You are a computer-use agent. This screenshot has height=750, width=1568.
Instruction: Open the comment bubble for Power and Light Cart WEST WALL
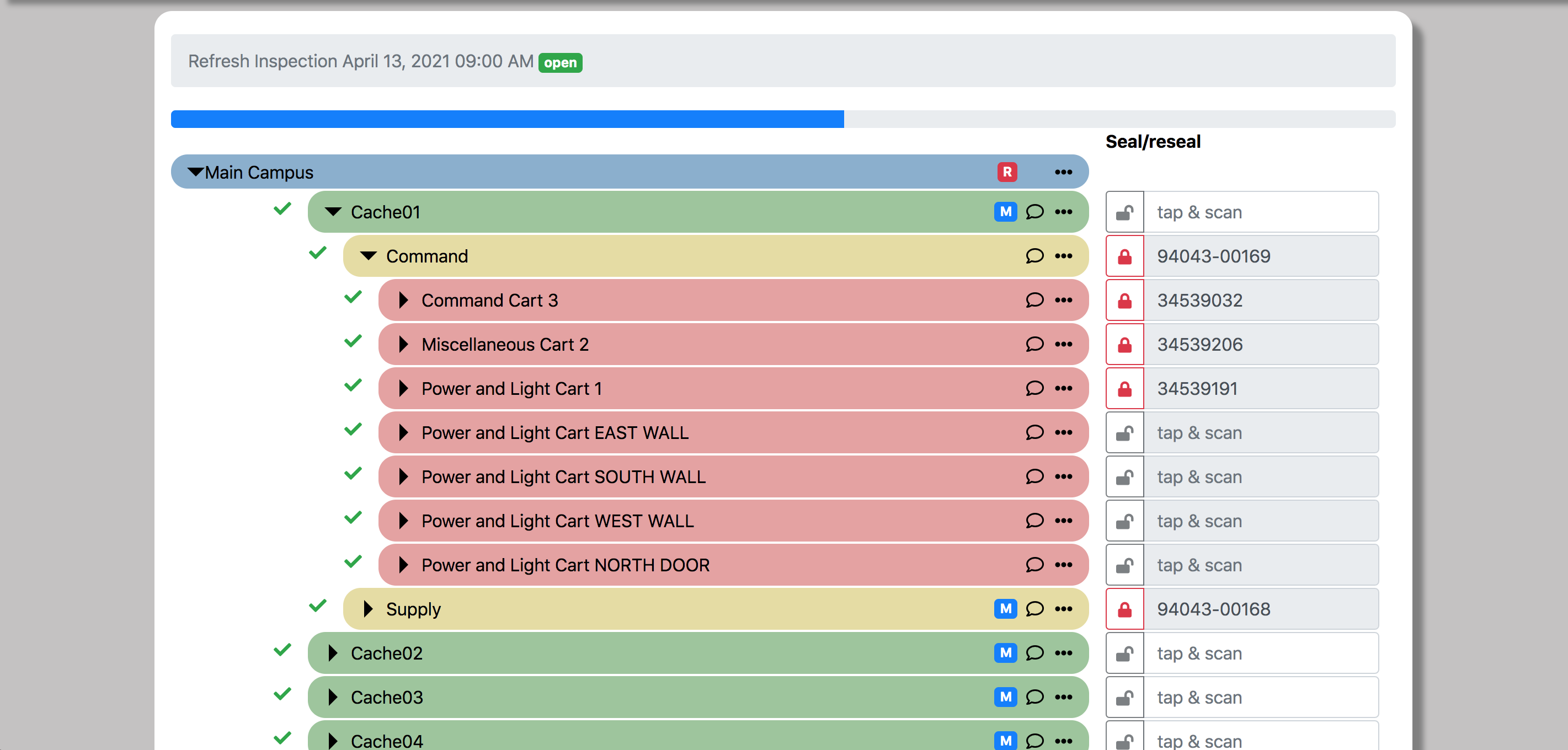pyautogui.click(x=1034, y=521)
